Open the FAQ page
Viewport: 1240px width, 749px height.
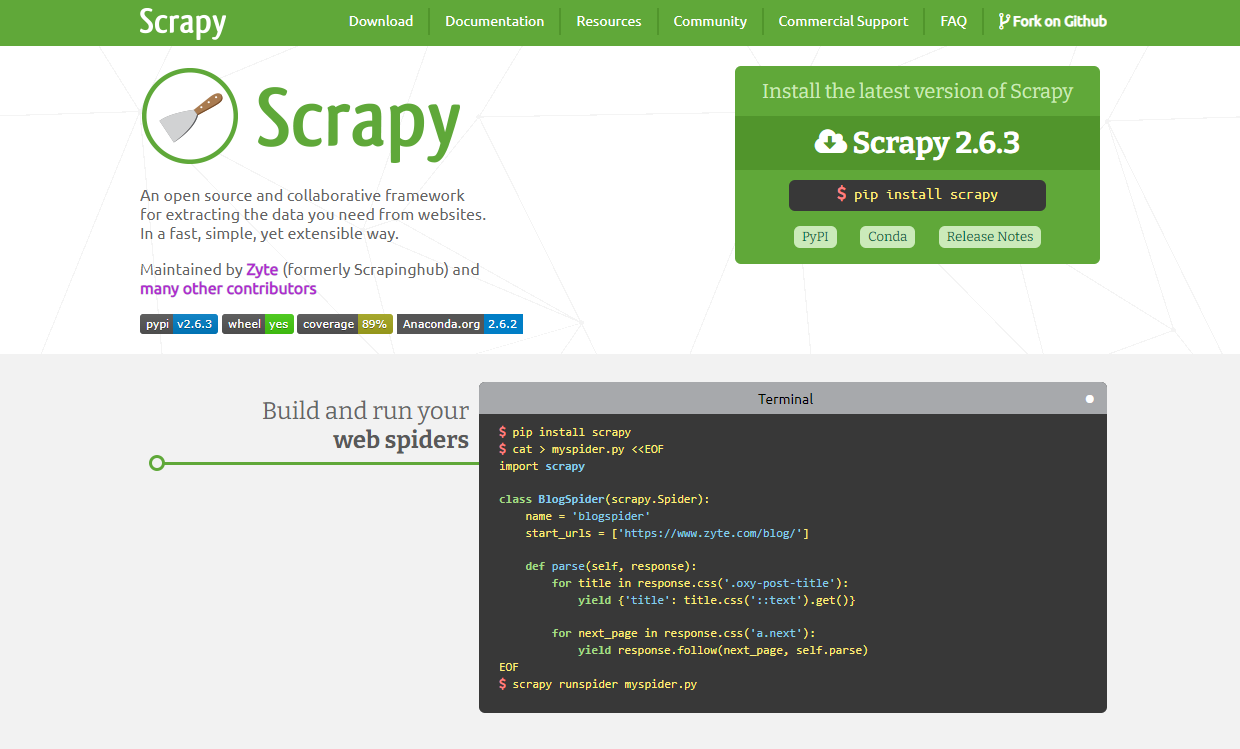[954, 21]
